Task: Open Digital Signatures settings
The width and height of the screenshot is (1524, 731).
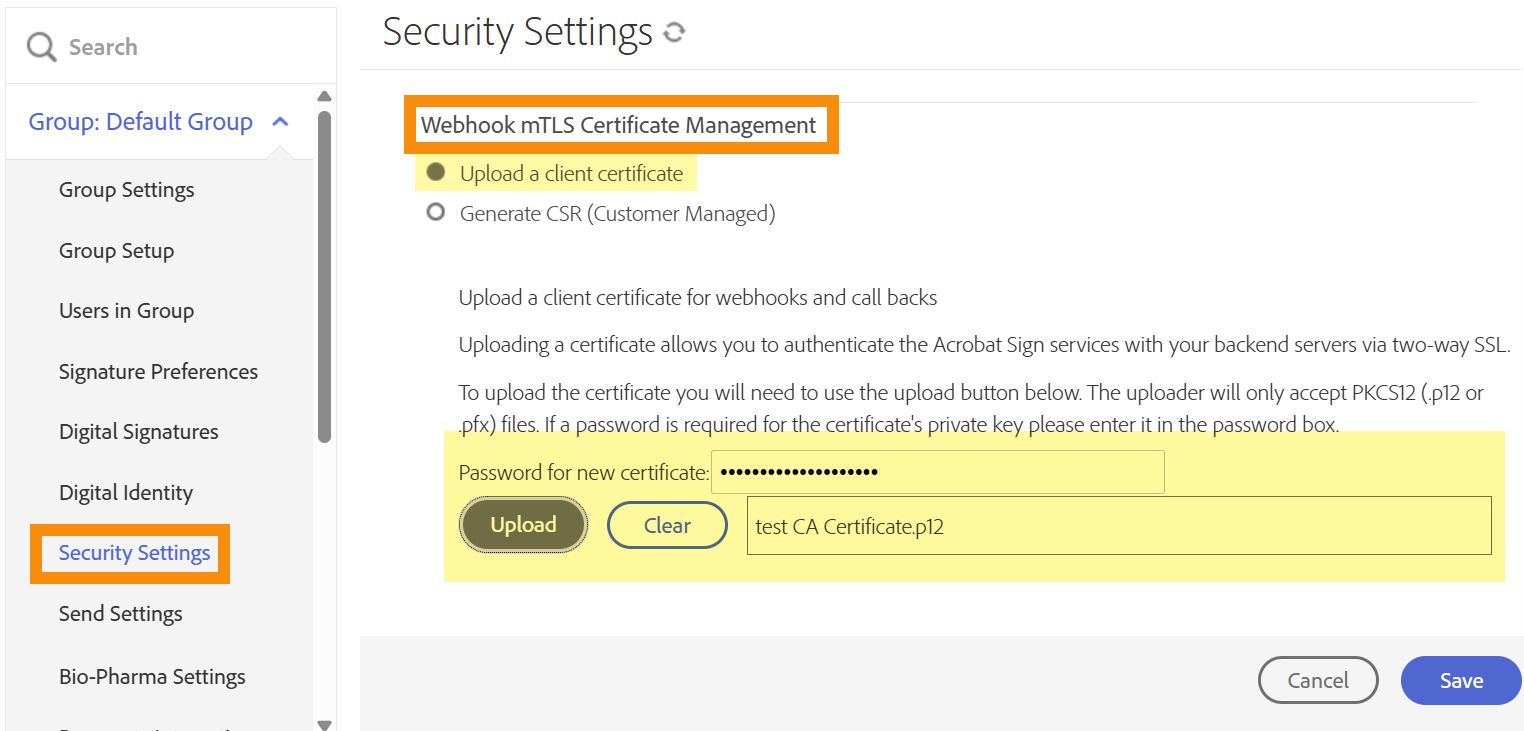Action: pos(138,431)
